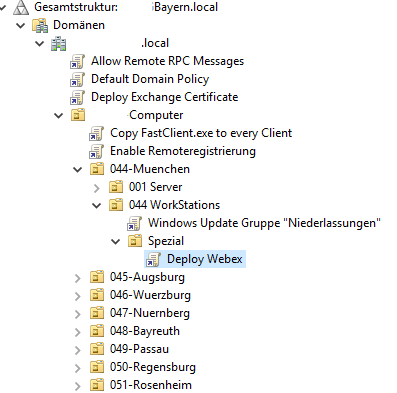Click the GPO icon for Deploy Exchange Certificate
Viewport: 397px width, 393px height.
point(78,98)
